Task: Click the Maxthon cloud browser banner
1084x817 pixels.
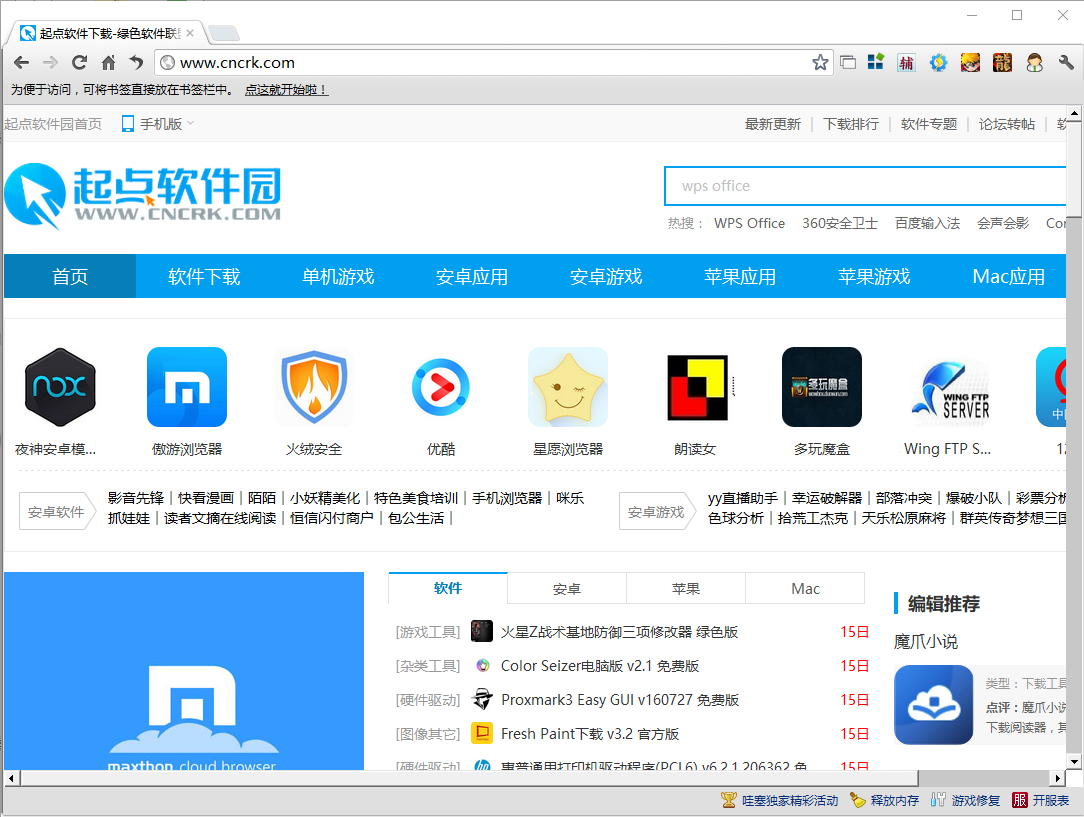Action: [184, 670]
